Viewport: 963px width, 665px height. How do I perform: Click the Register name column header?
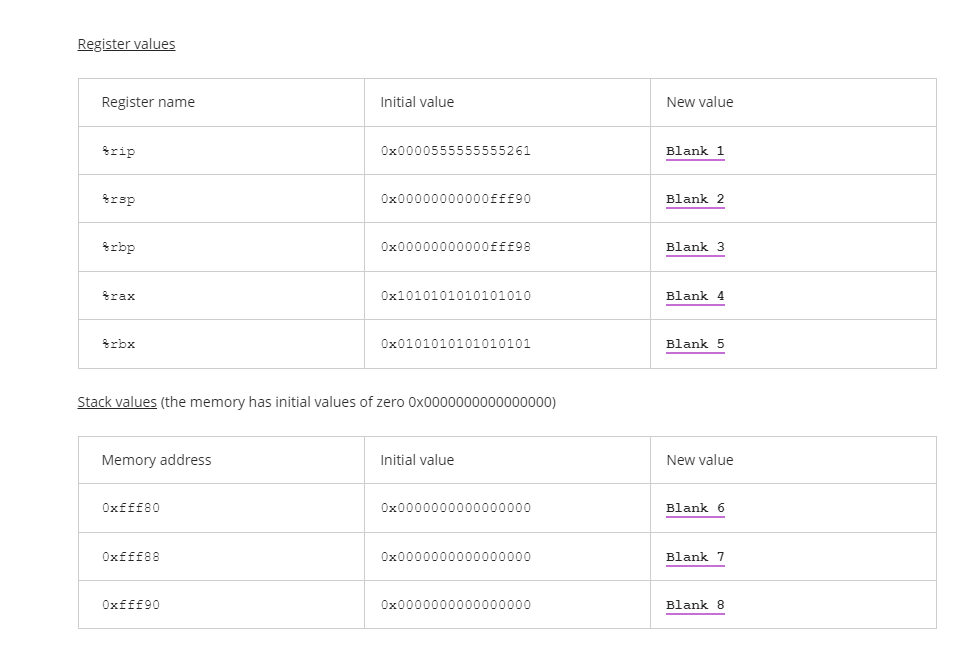(147, 101)
